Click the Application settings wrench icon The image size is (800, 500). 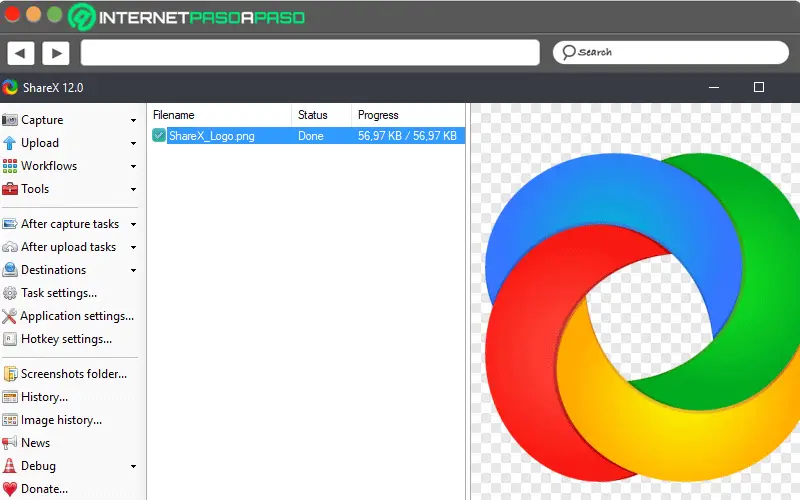pos(9,316)
